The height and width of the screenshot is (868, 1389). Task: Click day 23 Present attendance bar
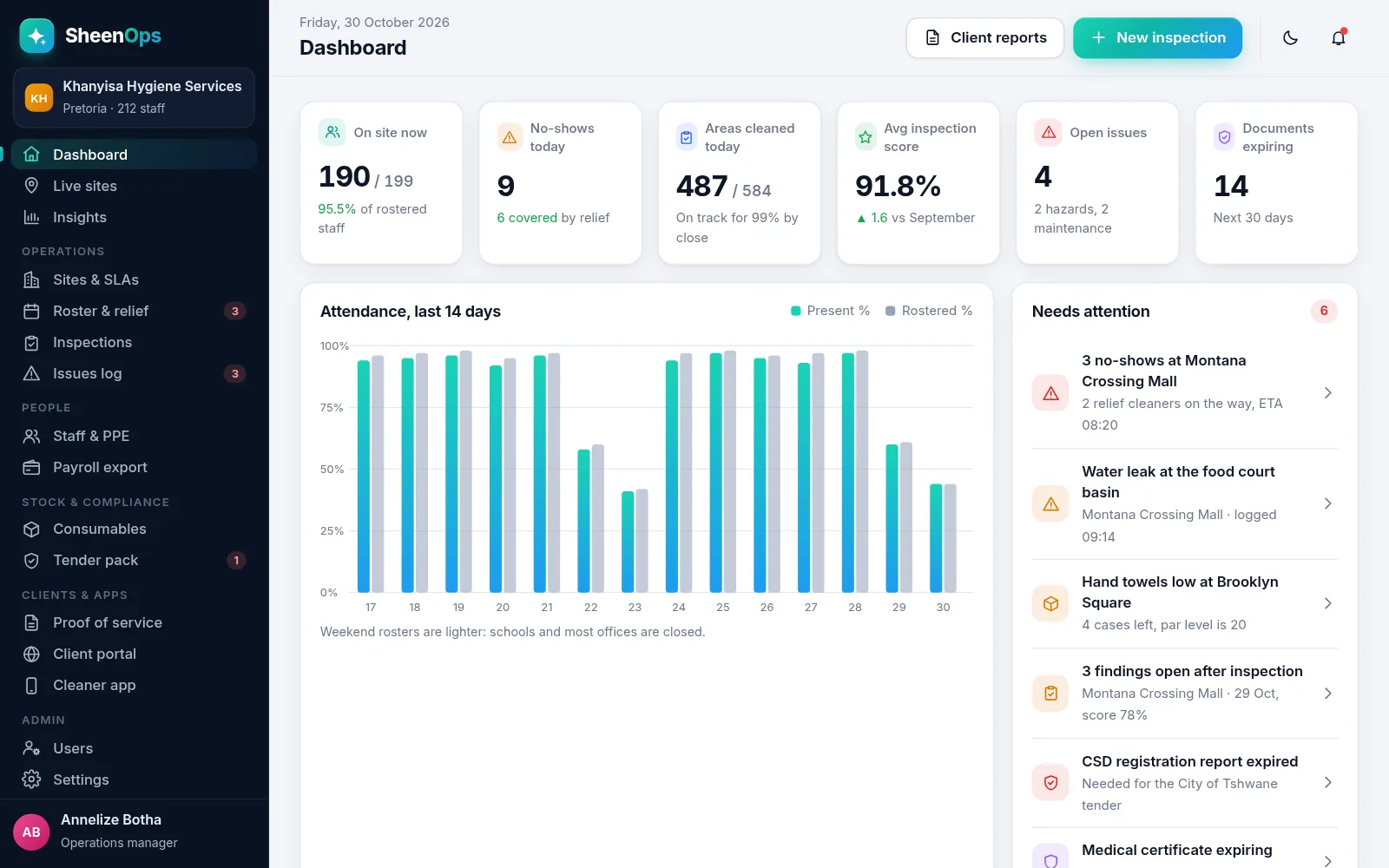coord(628,542)
